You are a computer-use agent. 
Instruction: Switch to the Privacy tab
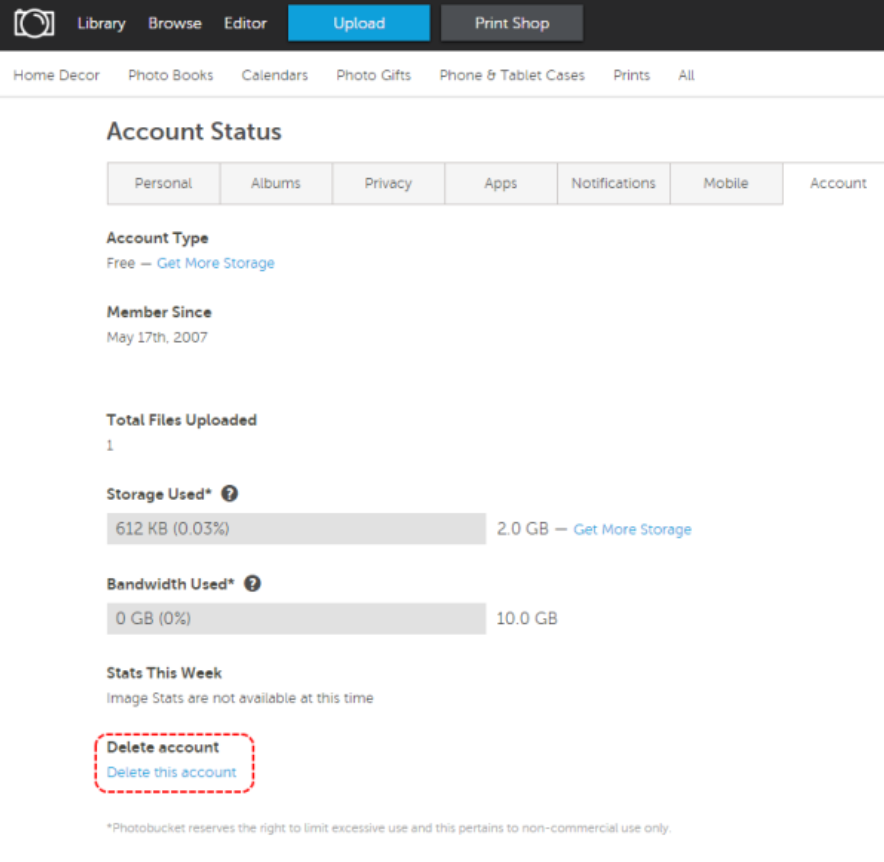pyautogui.click(x=388, y=183)
